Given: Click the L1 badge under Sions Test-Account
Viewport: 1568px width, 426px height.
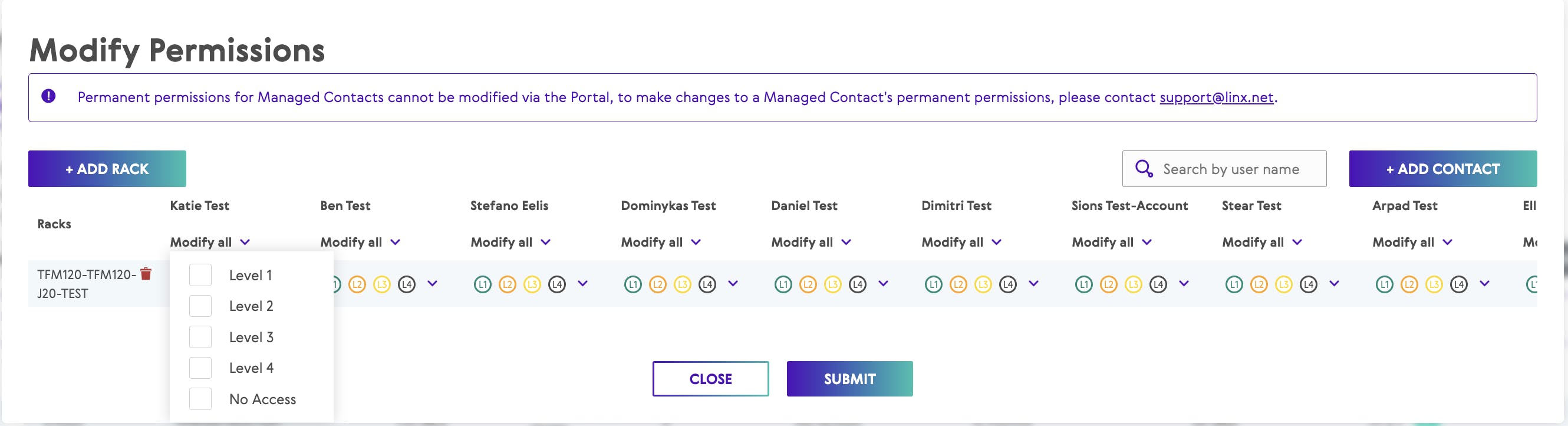Looking at the screenshot, I should 1083,284.
